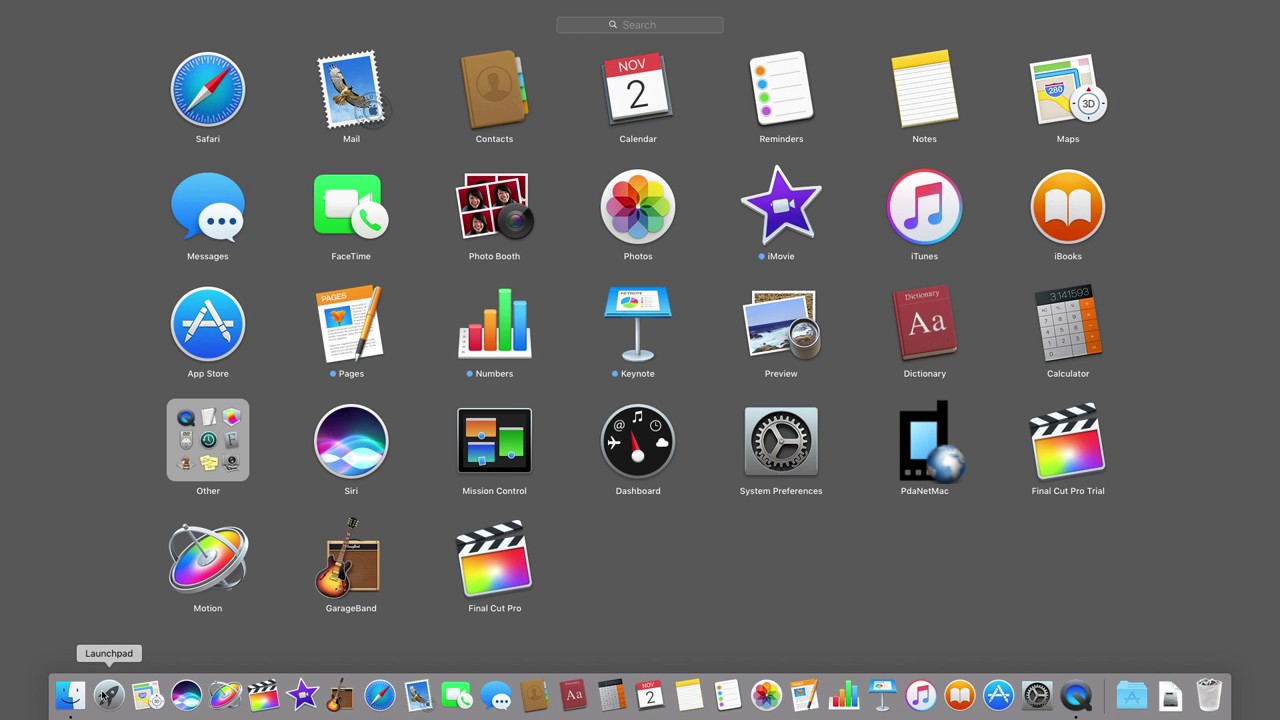The height and width of the screenshot is (720, 1280).
Task: Launch Maps from the Launchpad grid
Action: [1068, 90]
